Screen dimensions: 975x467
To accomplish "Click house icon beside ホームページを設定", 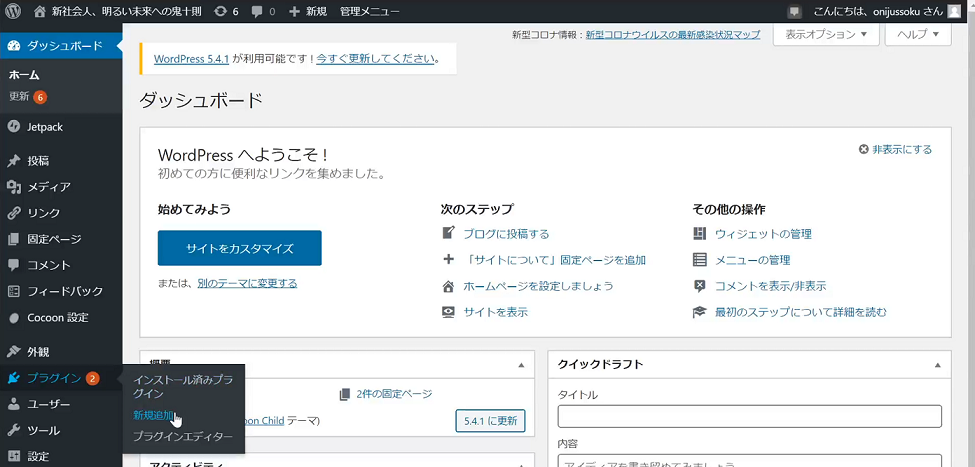I will click(x=448, y=286).
